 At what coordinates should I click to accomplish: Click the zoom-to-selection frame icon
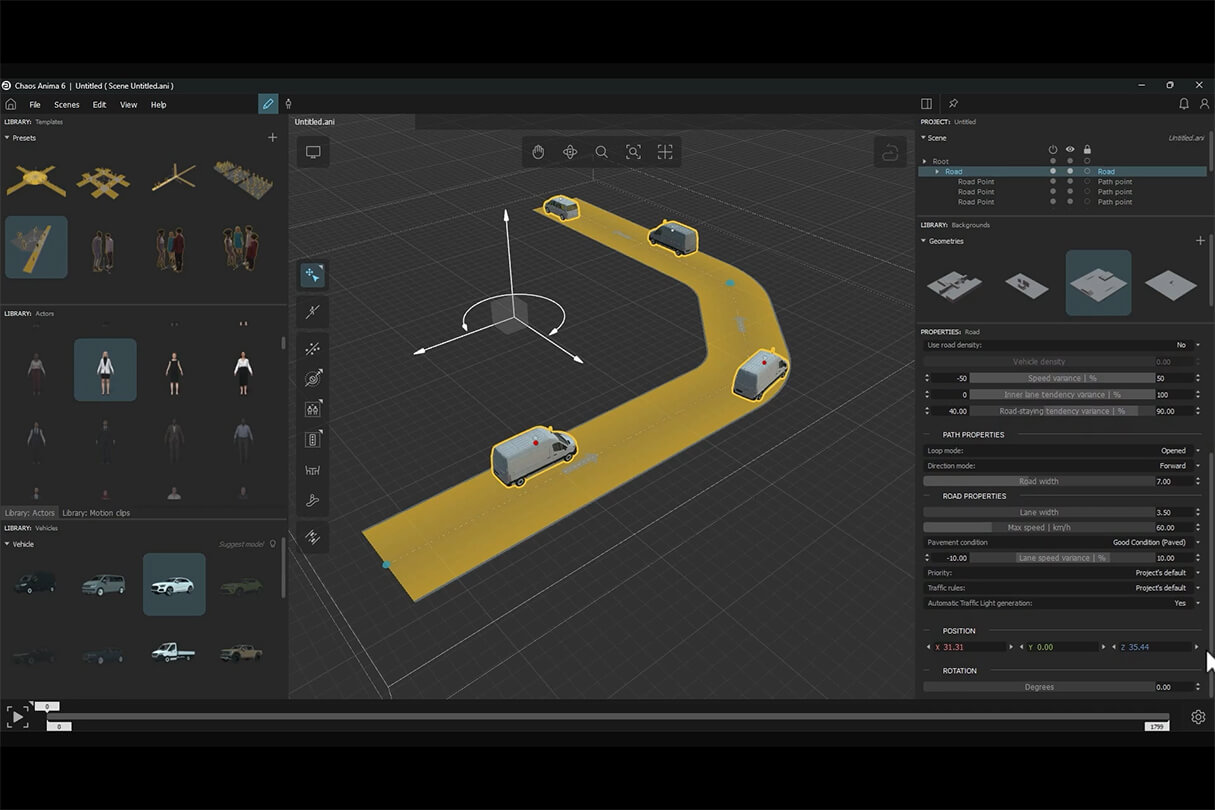[x=633, y=152]
